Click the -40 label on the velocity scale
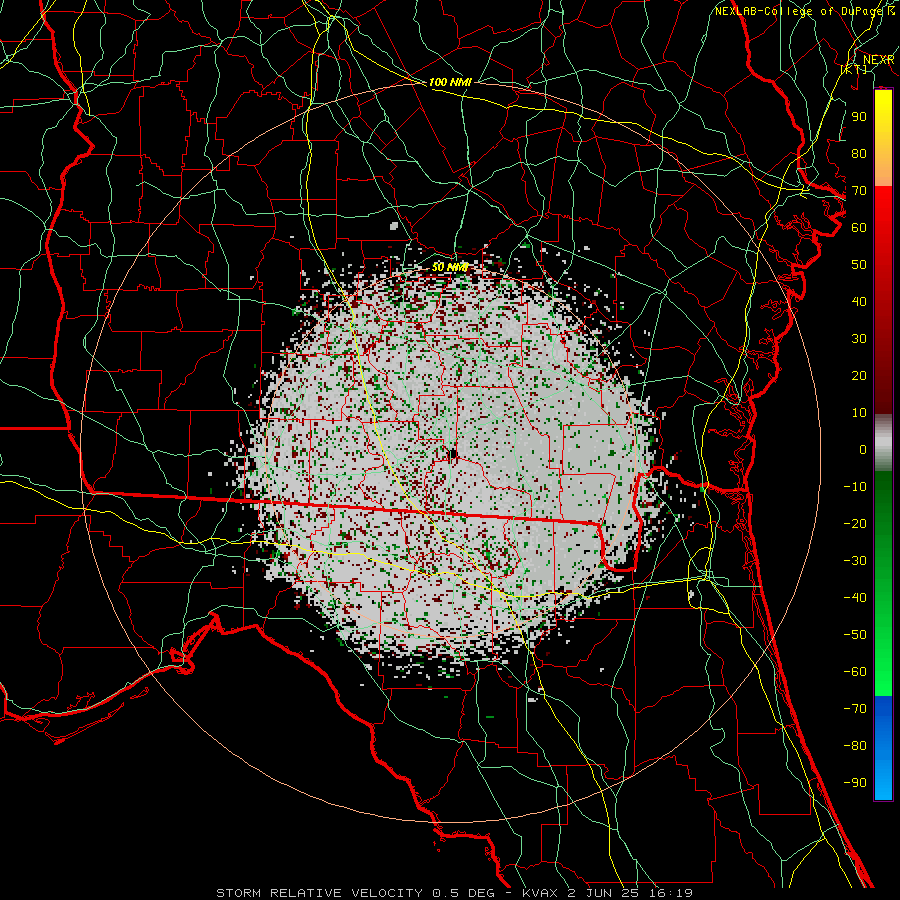The image size is (900, 900). [x=855, y=598]
